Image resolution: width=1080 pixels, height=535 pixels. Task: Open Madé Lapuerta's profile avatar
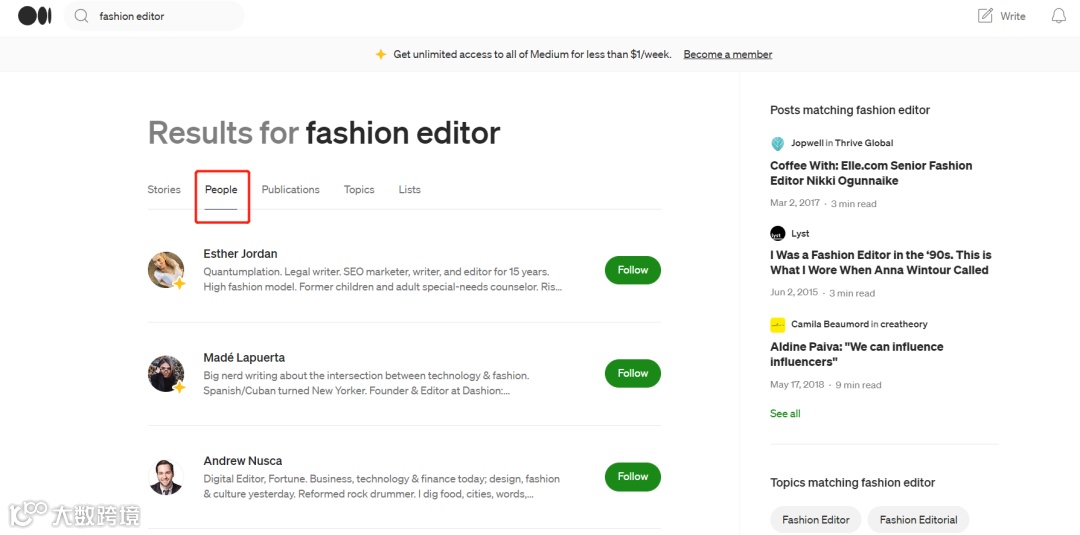[x=166, y=374]
